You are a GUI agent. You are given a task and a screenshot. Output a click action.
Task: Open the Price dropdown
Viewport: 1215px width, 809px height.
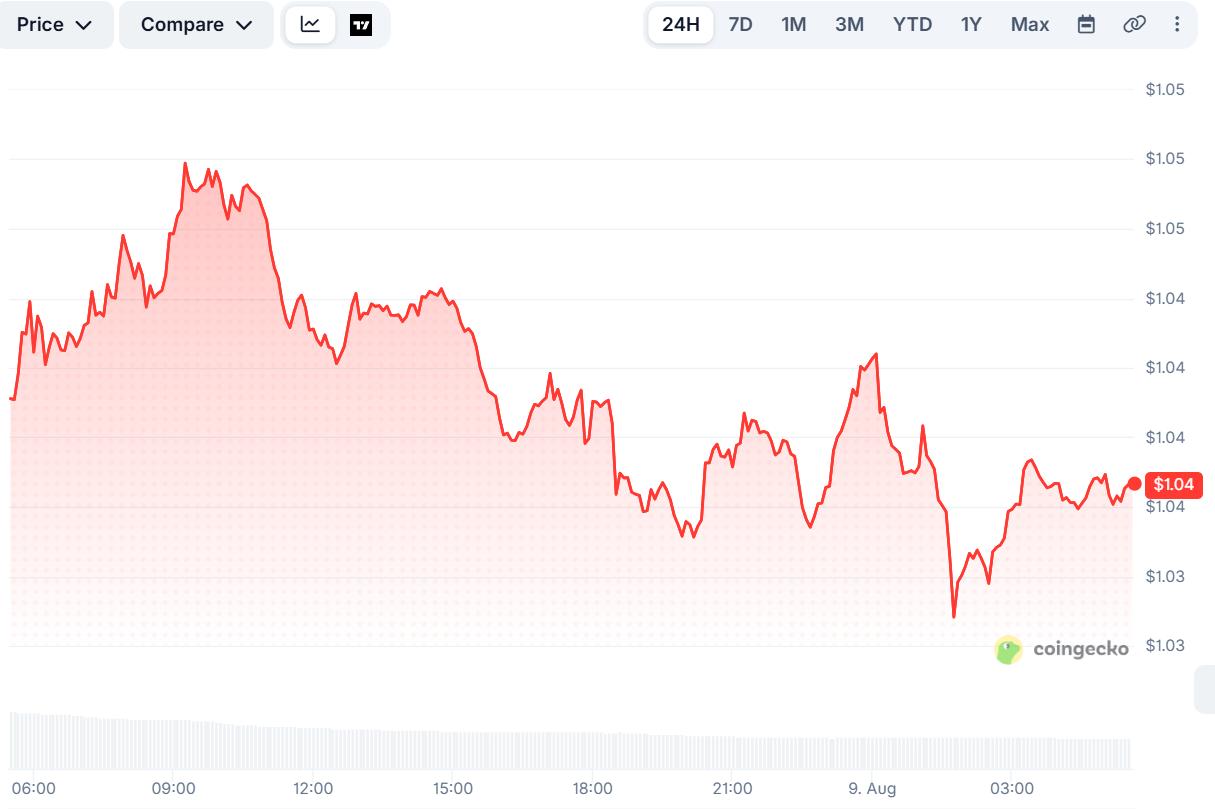(x=54, y=25)
